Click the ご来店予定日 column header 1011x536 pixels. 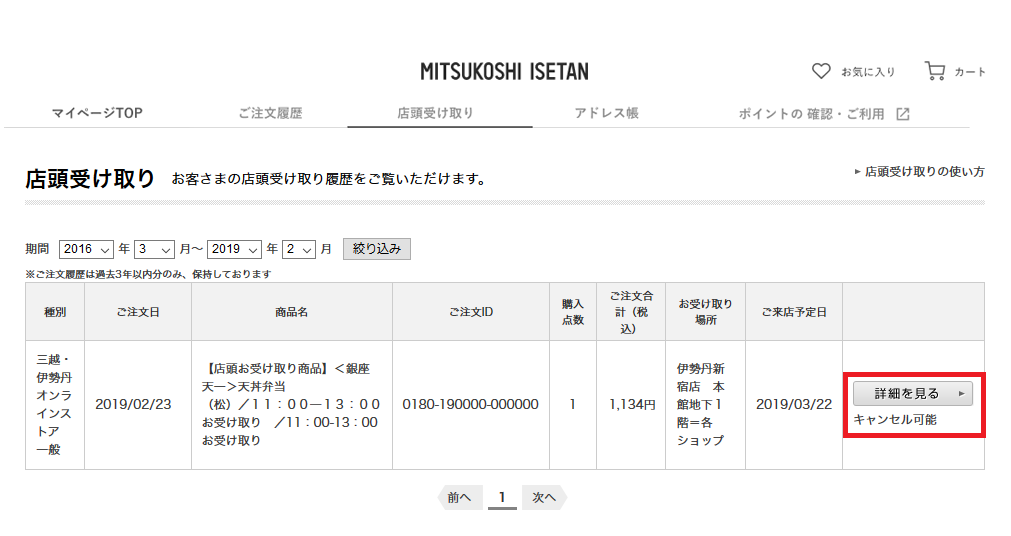(794, 312)
